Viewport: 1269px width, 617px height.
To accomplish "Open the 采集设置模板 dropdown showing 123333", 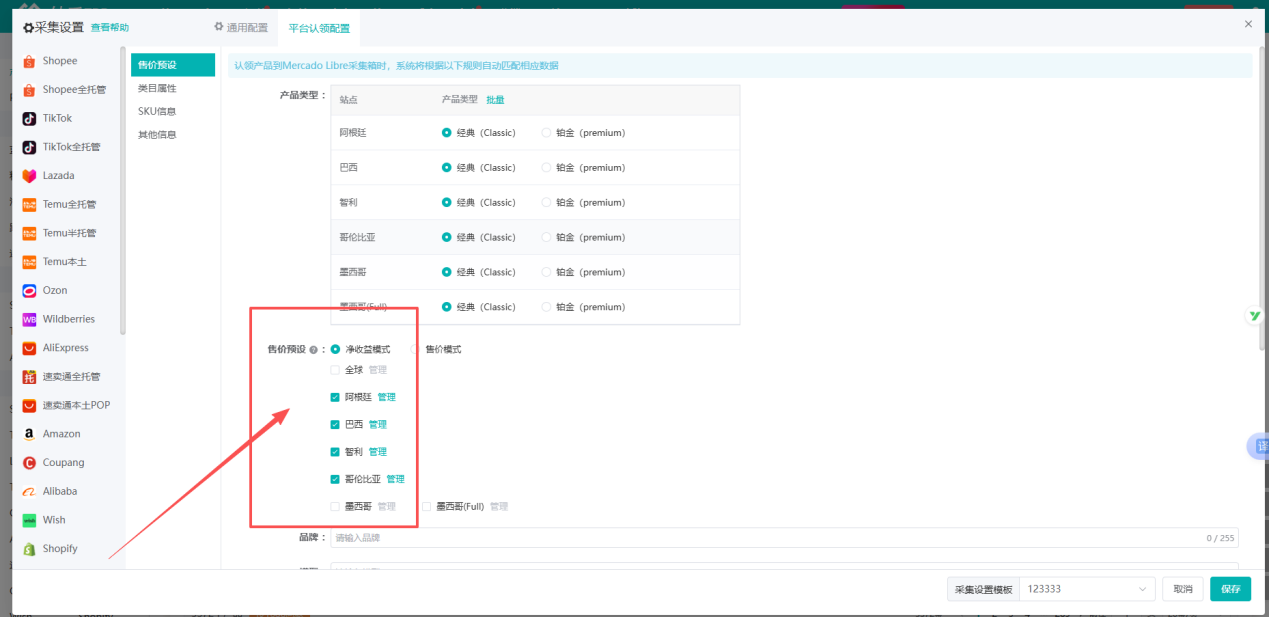I will 1086,589.
